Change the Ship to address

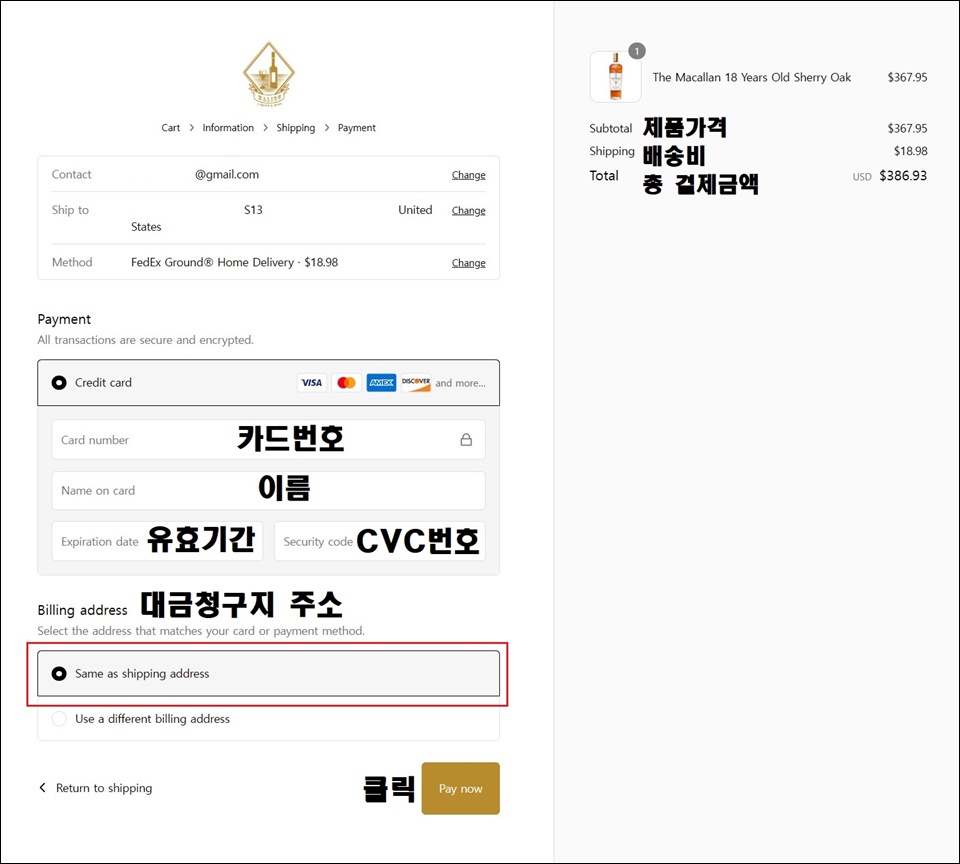tap(468, 211)
